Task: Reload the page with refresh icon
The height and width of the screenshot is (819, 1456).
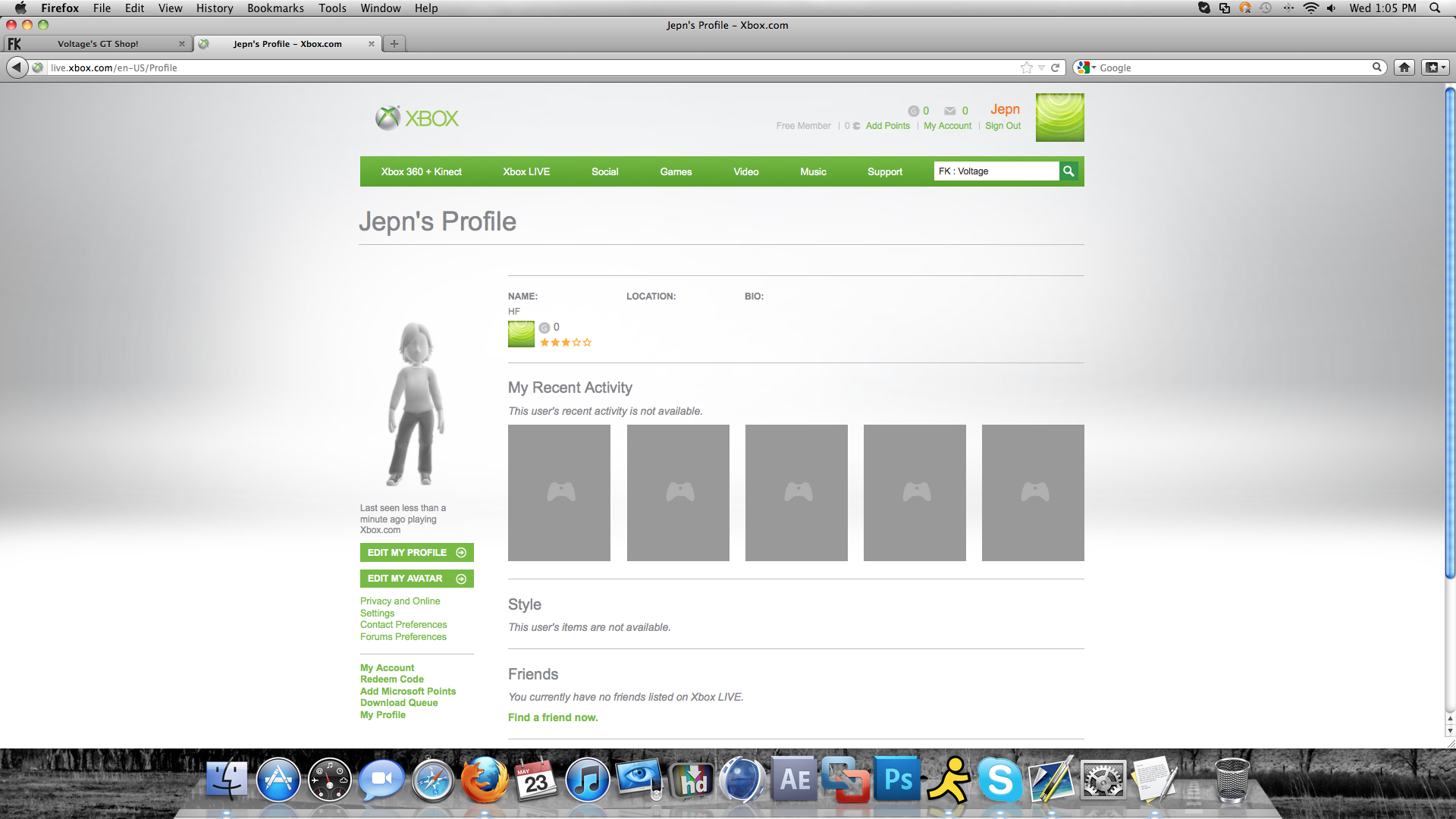Action: pos(1055,67)
